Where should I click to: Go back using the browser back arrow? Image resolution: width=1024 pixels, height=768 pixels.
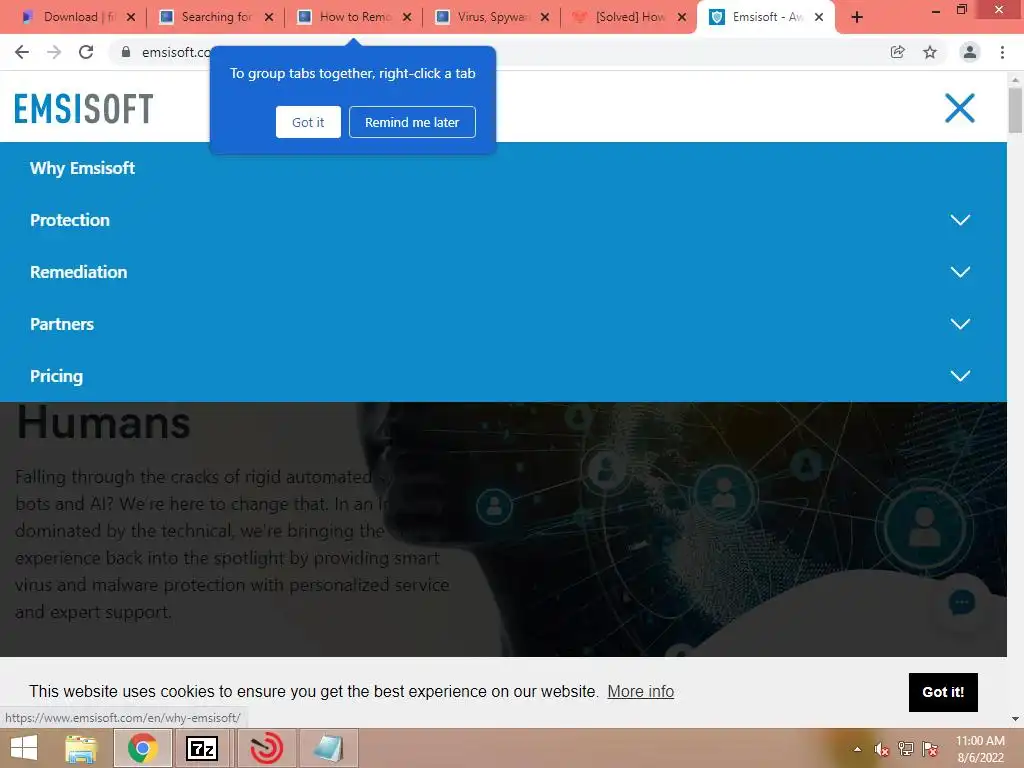[x=22, y=52]
